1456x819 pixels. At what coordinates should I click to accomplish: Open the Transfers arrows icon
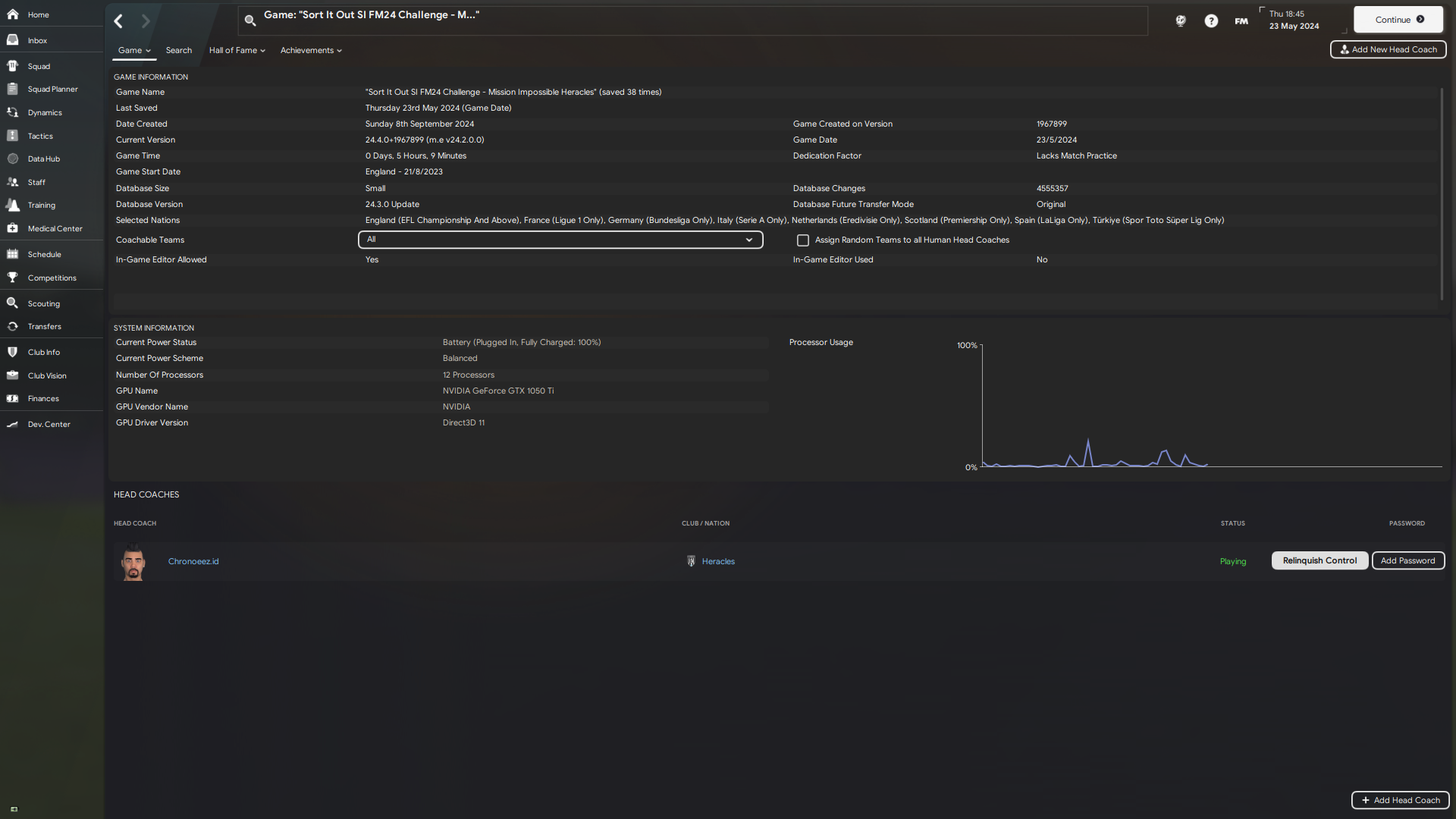[x=13, y=326]
